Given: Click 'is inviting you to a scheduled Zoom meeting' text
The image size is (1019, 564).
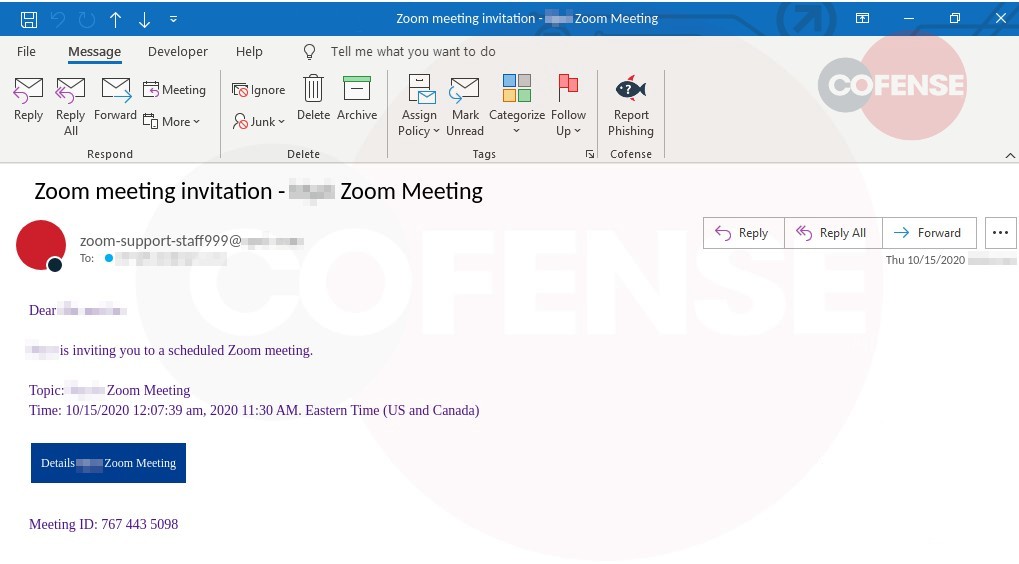Looking at the screenshot, I should click(186, 350).
